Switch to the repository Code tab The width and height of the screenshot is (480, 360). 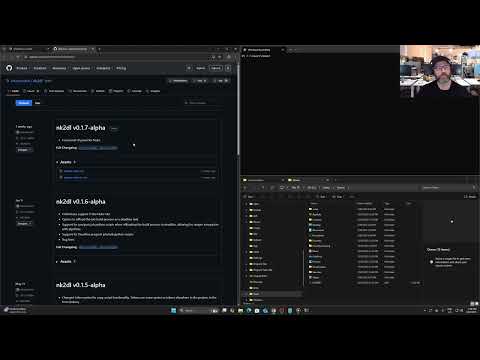(x=13, y=91)
